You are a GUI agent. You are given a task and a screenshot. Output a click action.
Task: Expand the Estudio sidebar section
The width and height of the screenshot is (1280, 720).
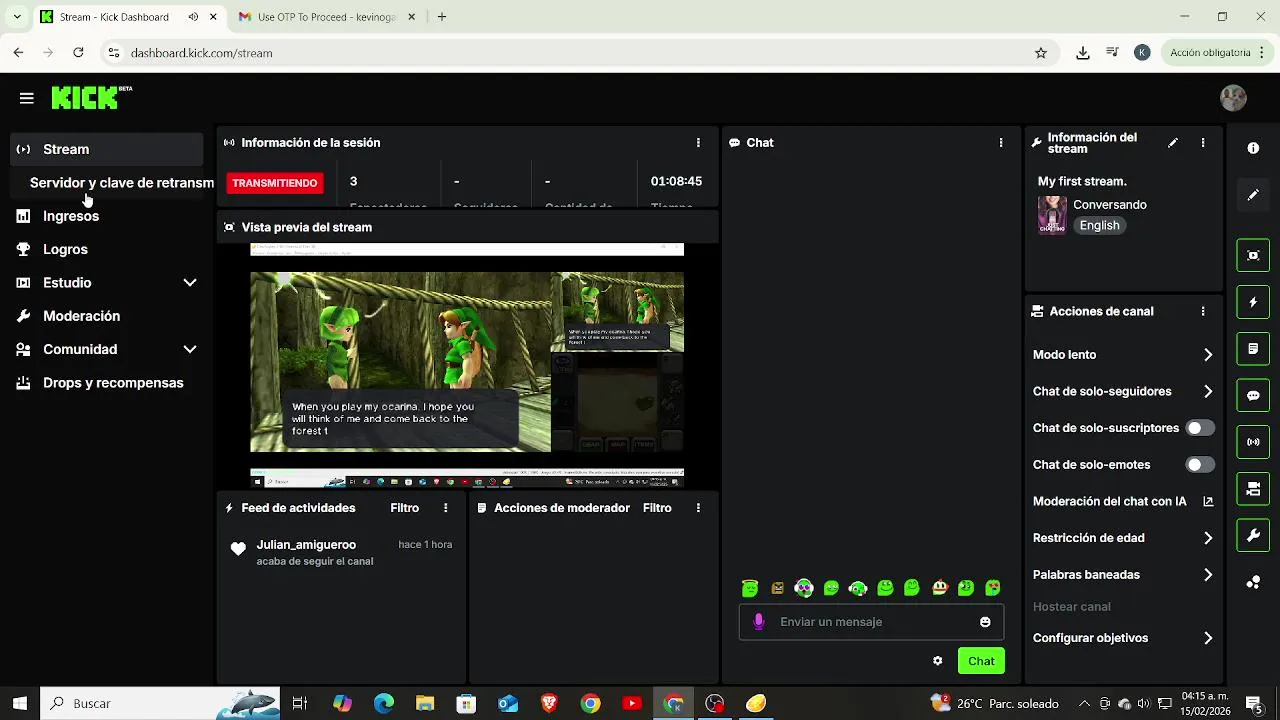pos(106,283)
